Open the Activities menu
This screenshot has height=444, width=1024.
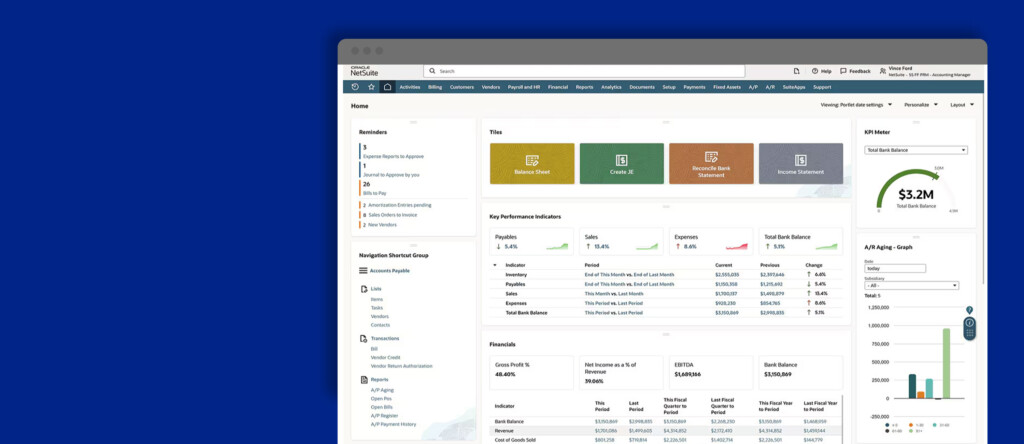tap(409, 87)
